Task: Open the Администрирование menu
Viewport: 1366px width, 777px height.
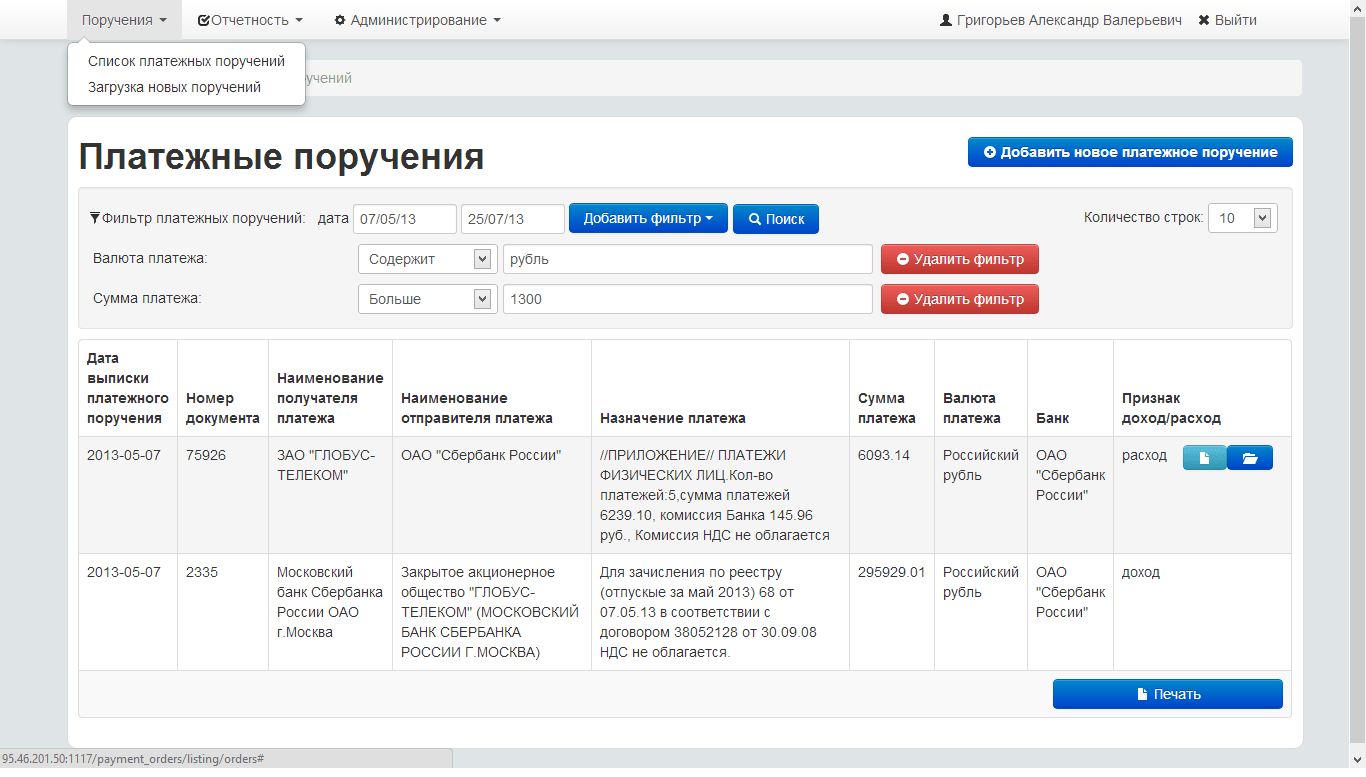Action: coord(417,20)
